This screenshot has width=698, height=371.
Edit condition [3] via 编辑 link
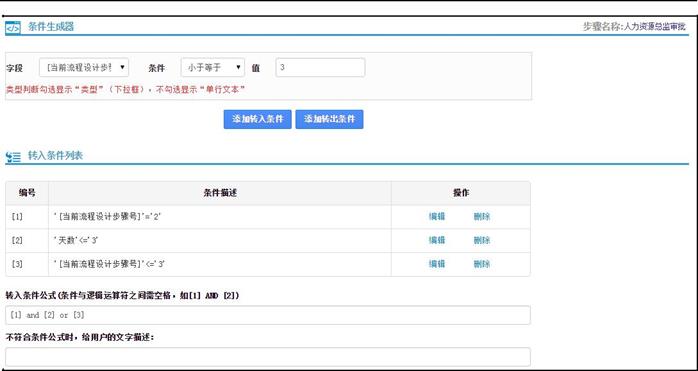(437, 264)
